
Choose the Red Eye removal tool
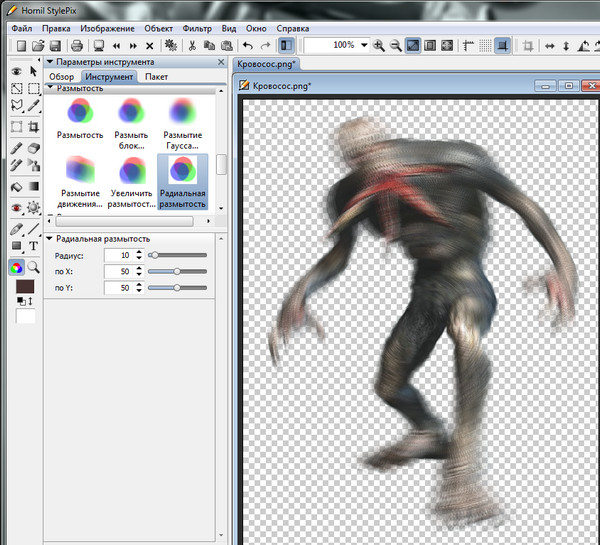tap(16, 207)
